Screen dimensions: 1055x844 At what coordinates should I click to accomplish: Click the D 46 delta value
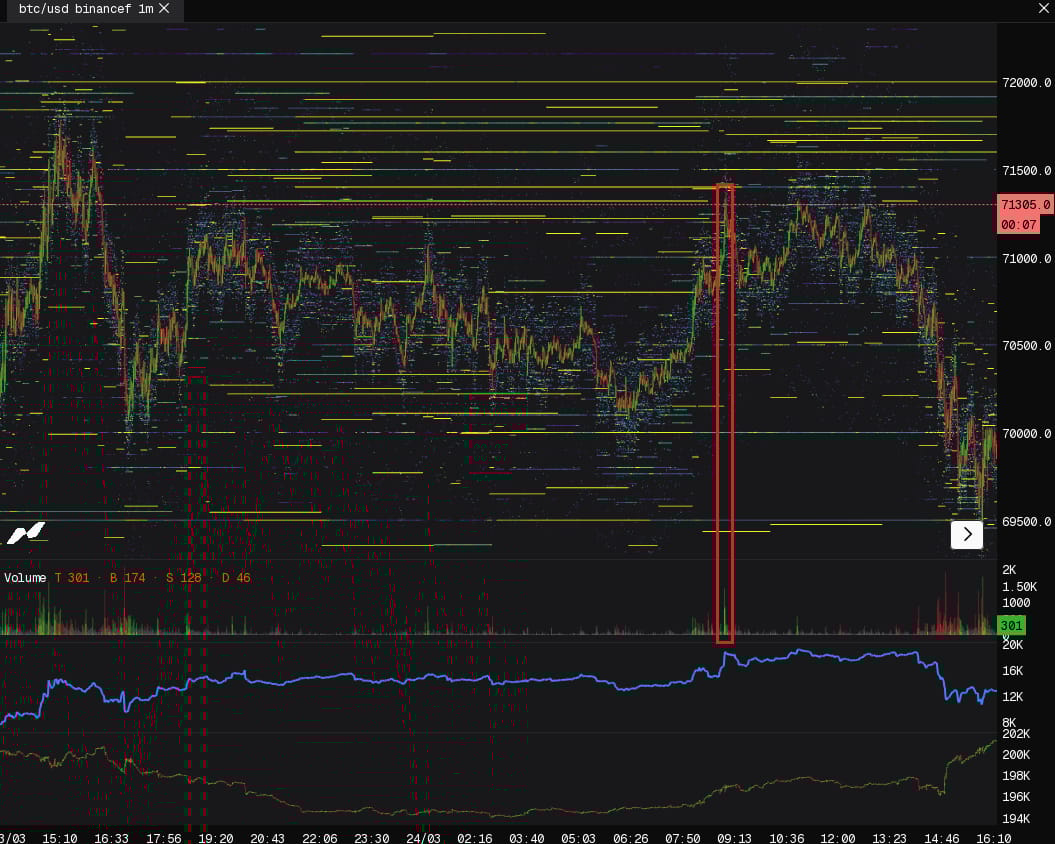pos(236,577)
